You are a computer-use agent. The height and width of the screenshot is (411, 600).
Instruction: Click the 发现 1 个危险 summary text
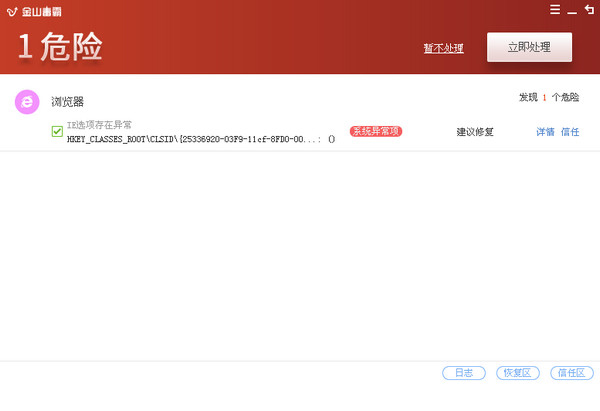(x=549, y=98)
